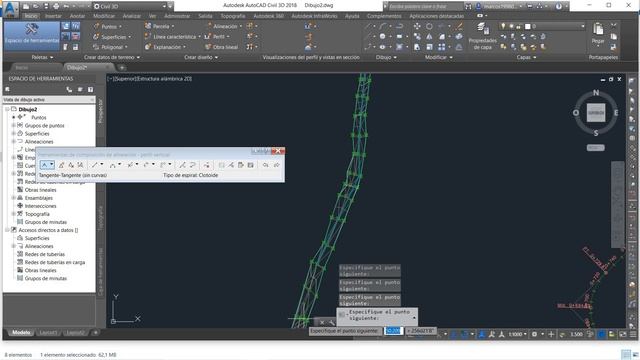Image resolution: width=640 pixels, height=360 pixels.
Task: Expand the Modificar panel group
Action: pos(439,58)
